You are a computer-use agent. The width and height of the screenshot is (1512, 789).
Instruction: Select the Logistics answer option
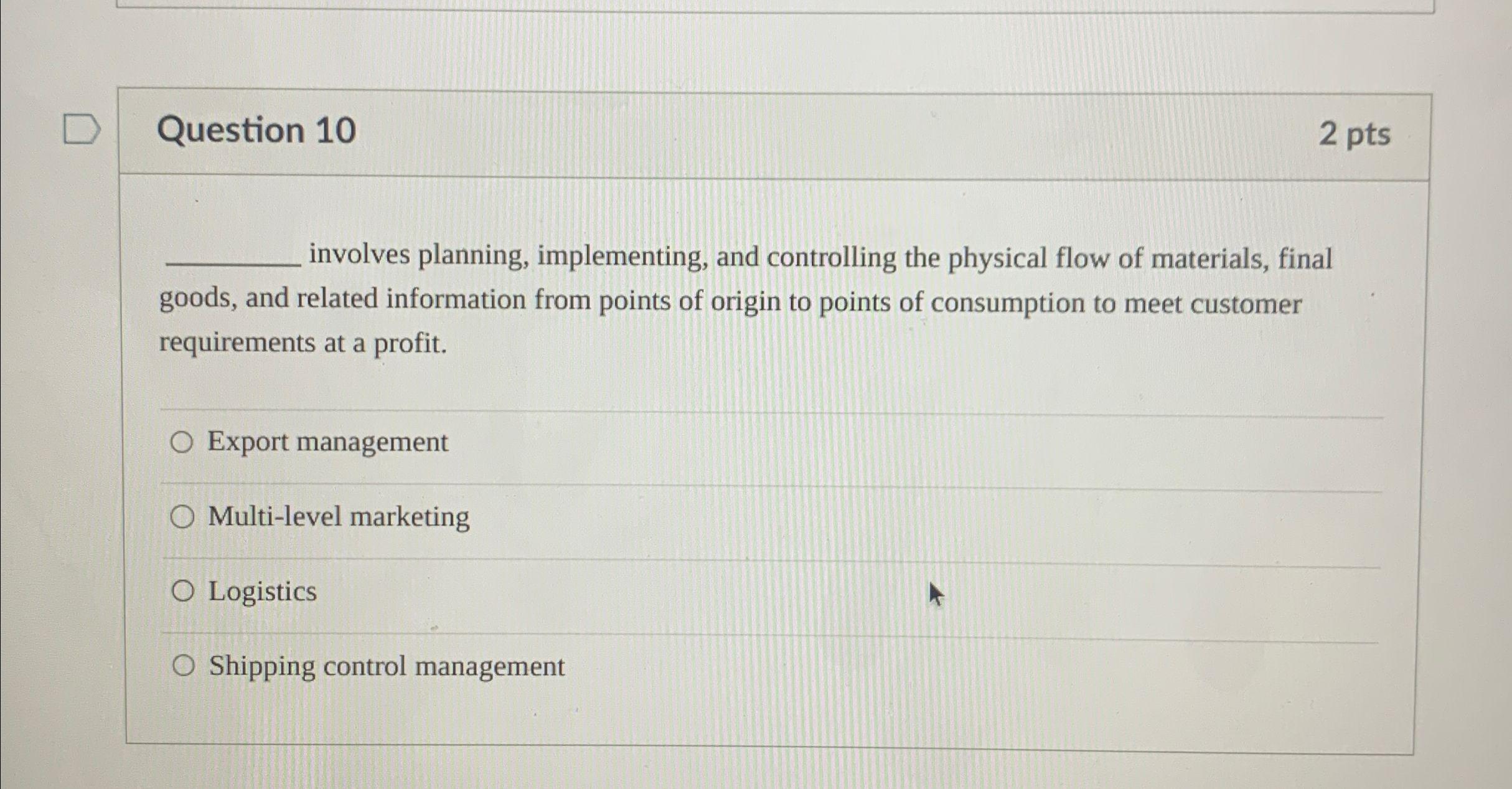coord(182,592)
